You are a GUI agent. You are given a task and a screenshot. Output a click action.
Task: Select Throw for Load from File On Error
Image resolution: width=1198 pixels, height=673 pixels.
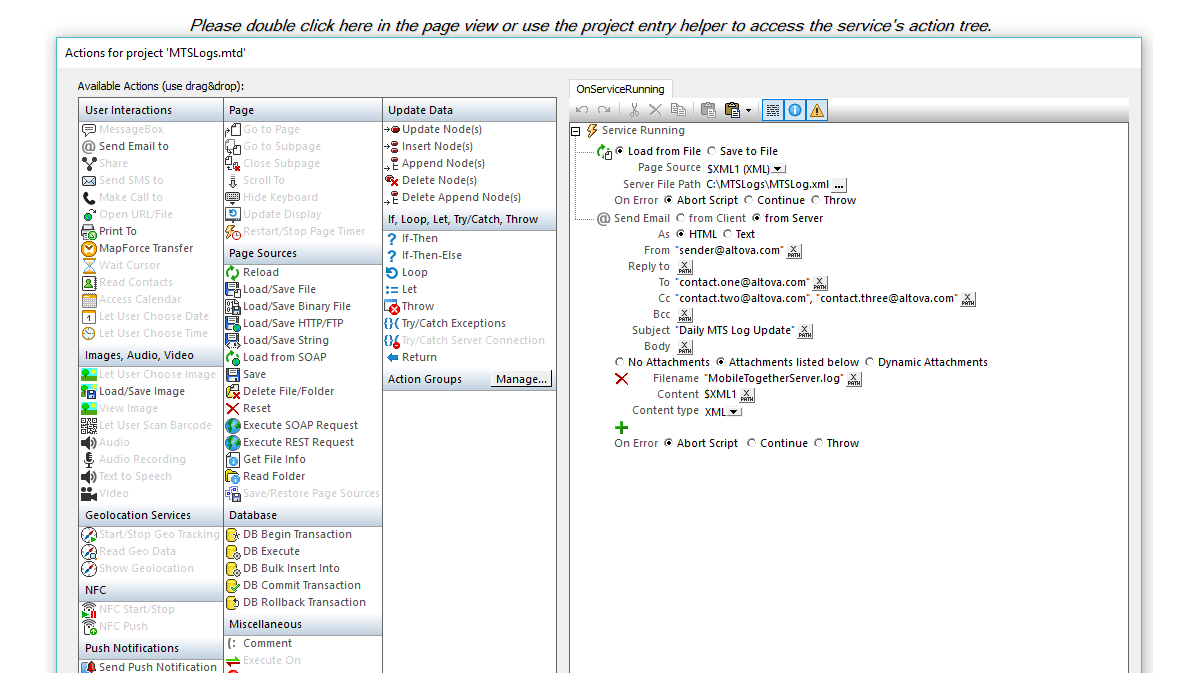(816, 200)
